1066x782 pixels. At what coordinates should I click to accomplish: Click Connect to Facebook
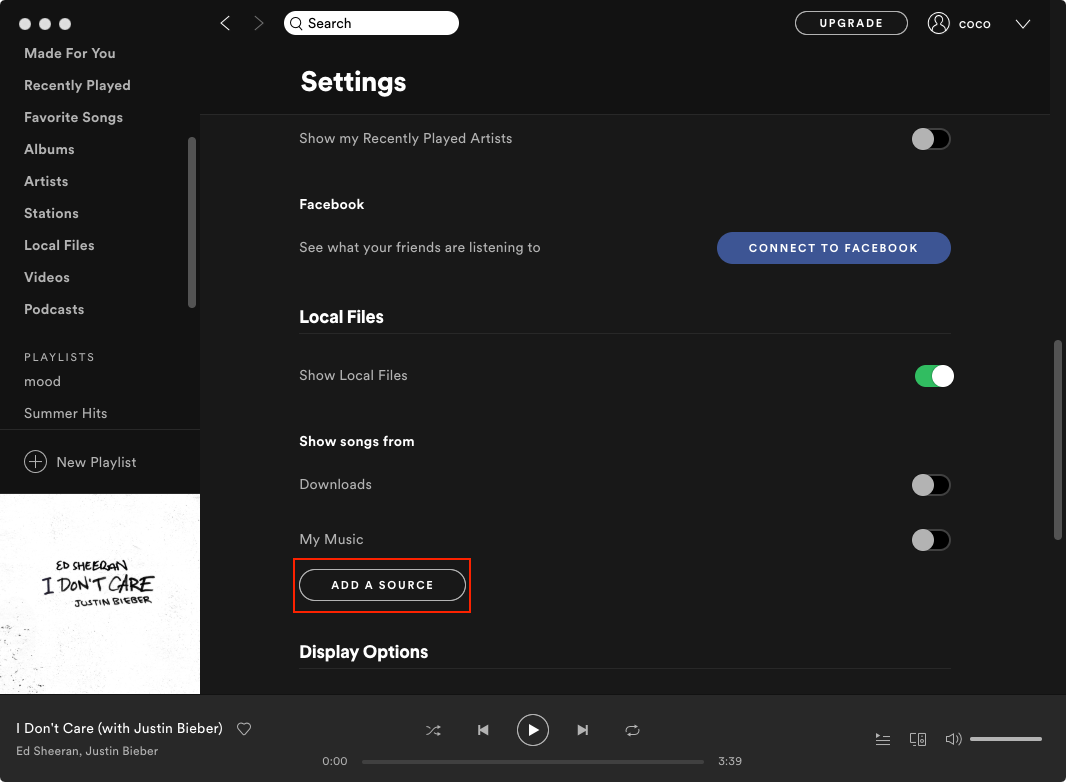(x=833, y=248)
